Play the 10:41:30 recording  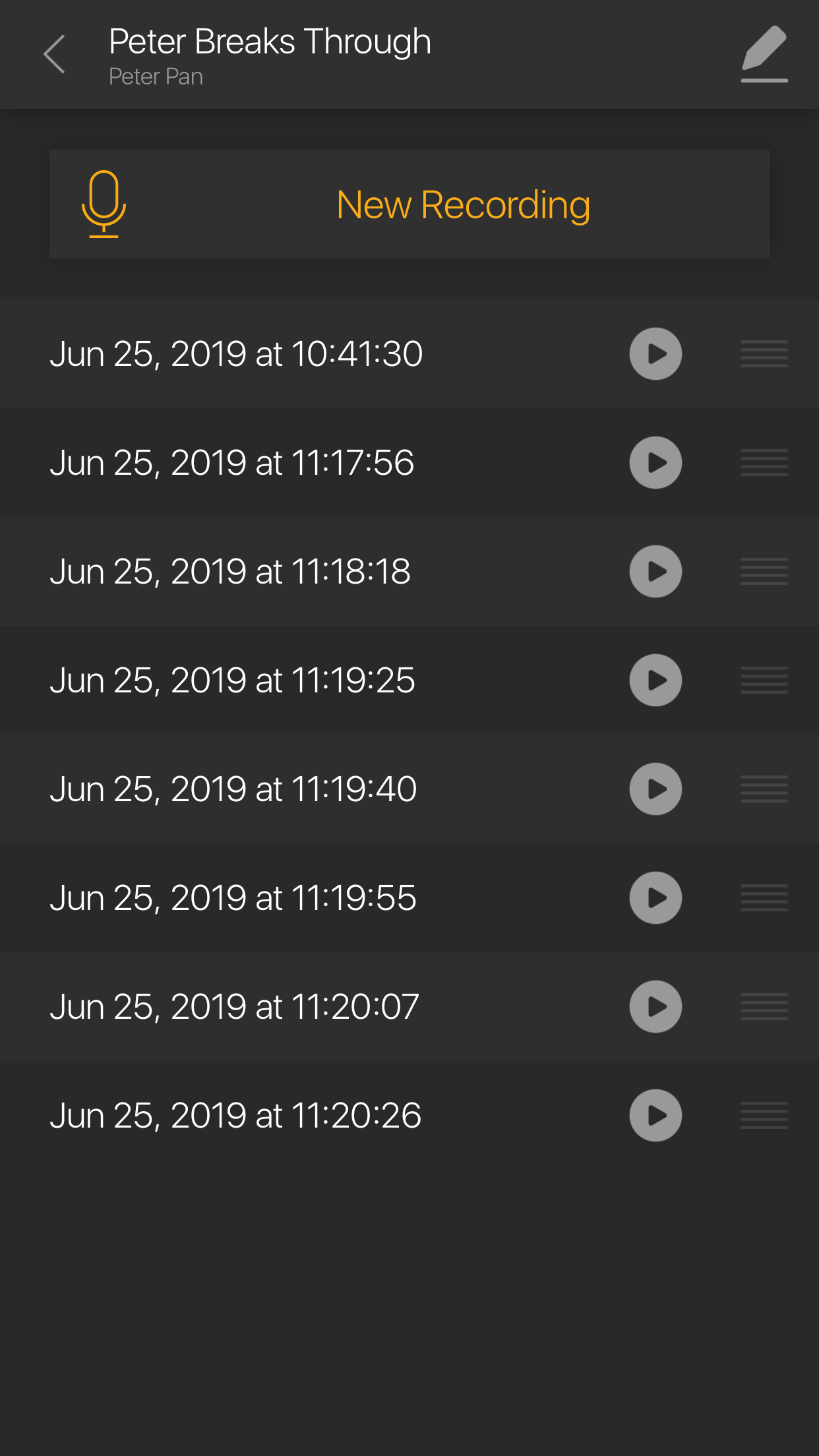655,354
